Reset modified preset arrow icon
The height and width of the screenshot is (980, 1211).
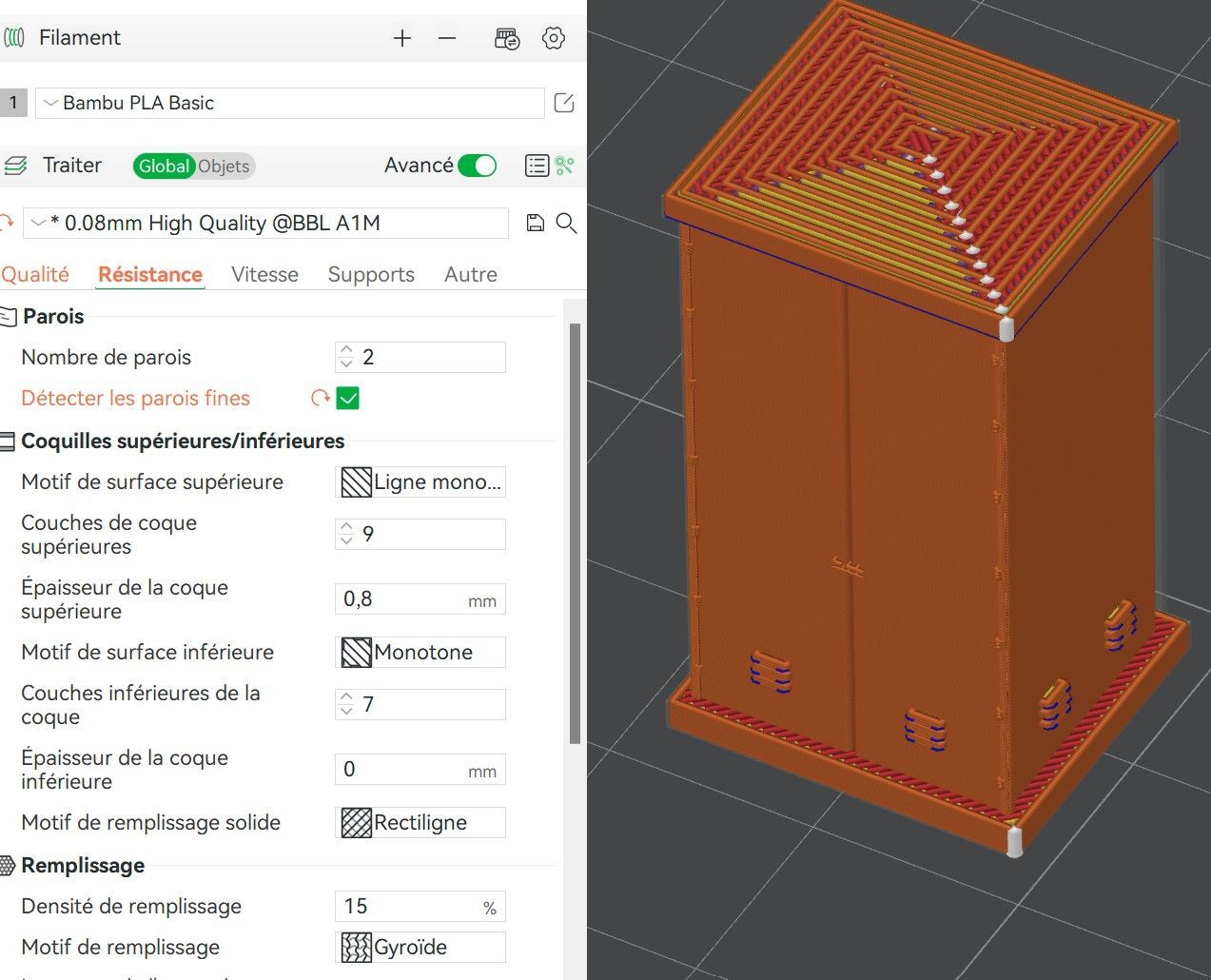pos(6,223)
